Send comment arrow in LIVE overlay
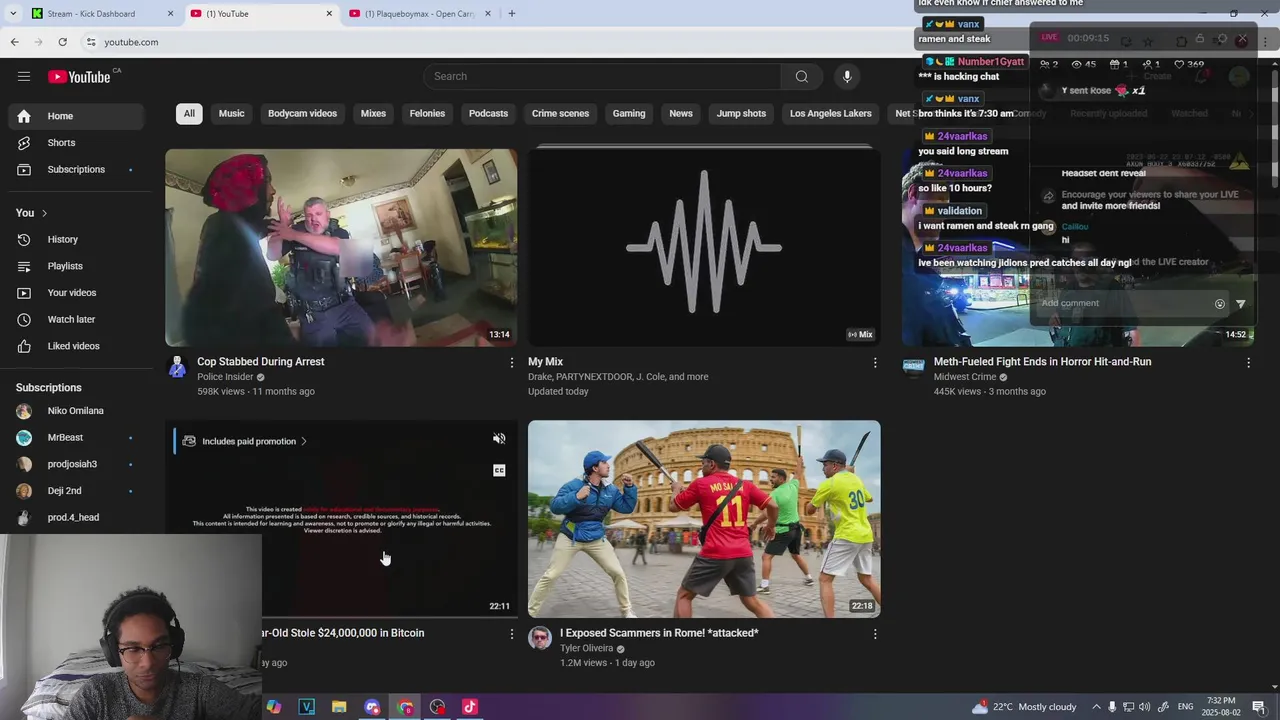 (x=1241, y=303)
